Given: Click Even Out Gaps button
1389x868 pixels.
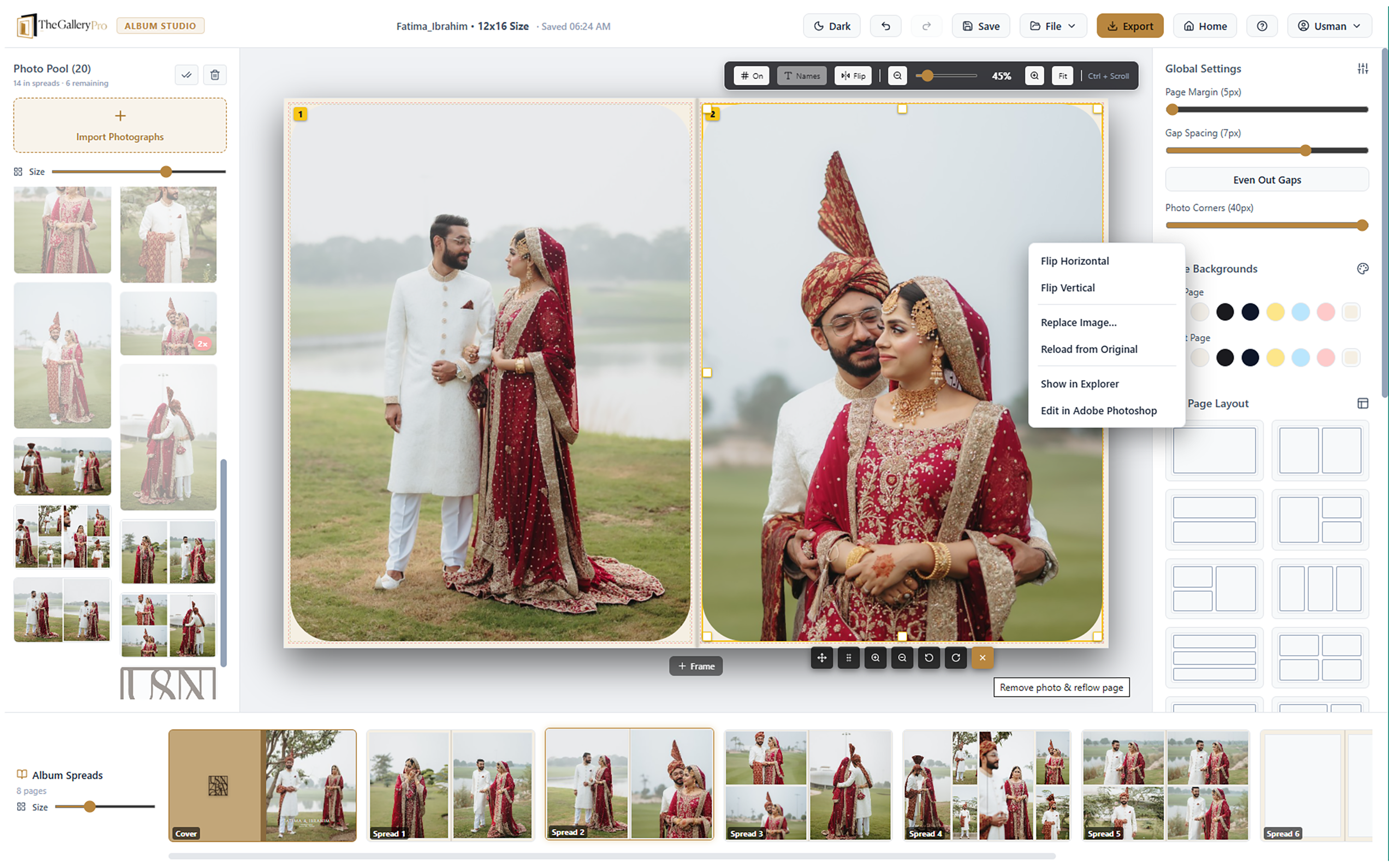Looking at the screenshot, I should coord(1267,180).
